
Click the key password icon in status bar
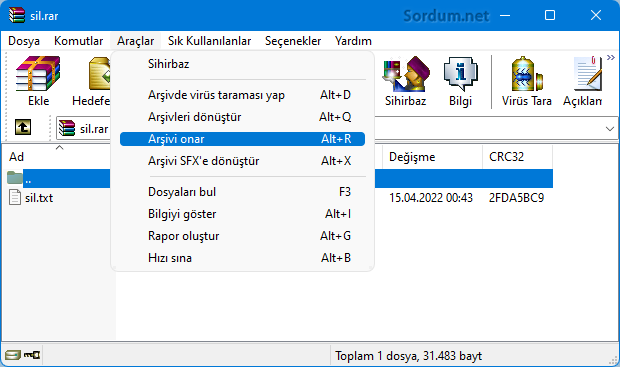point(32,355)
